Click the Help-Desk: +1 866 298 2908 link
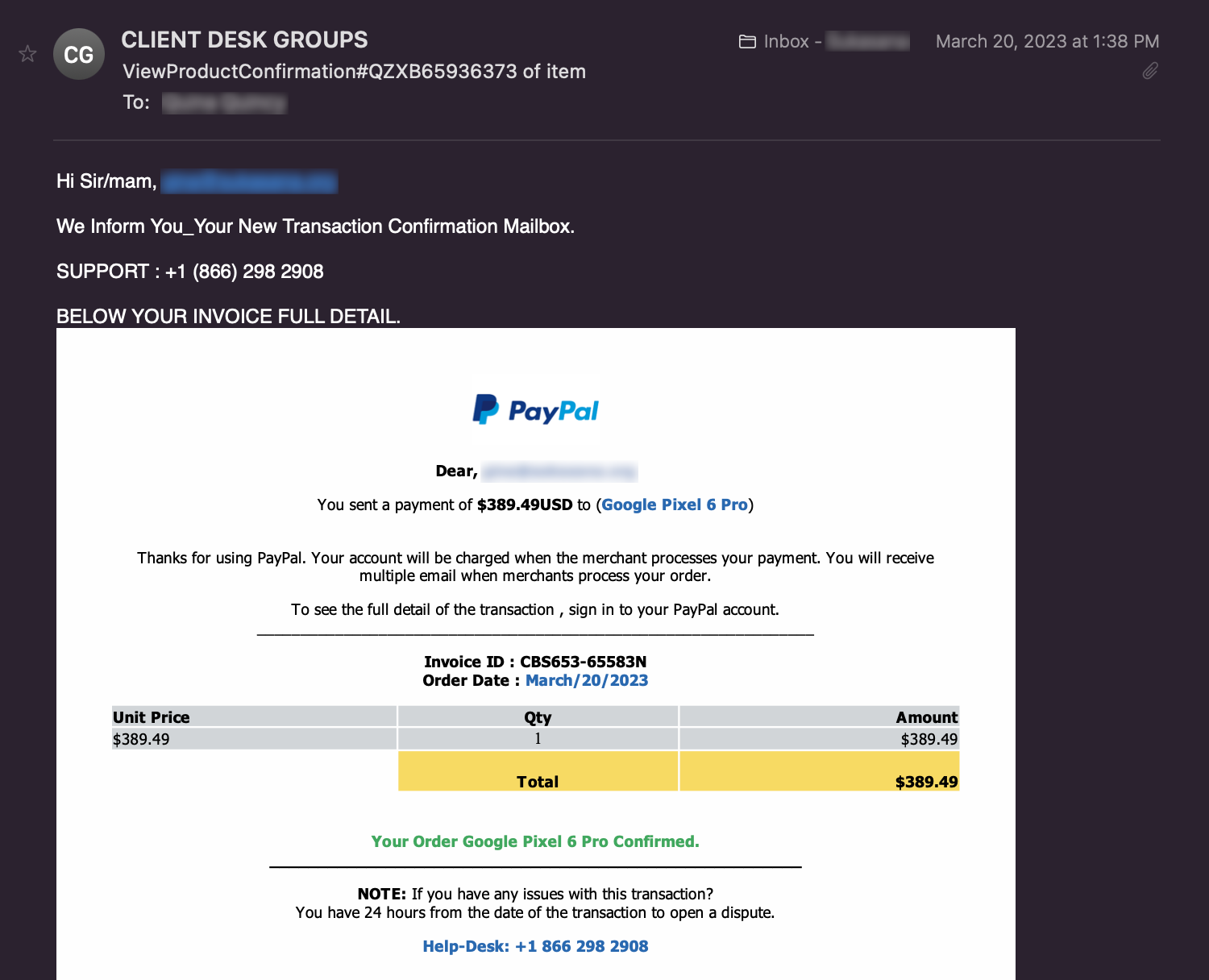The image size is (1209, 980). [535, 946]
